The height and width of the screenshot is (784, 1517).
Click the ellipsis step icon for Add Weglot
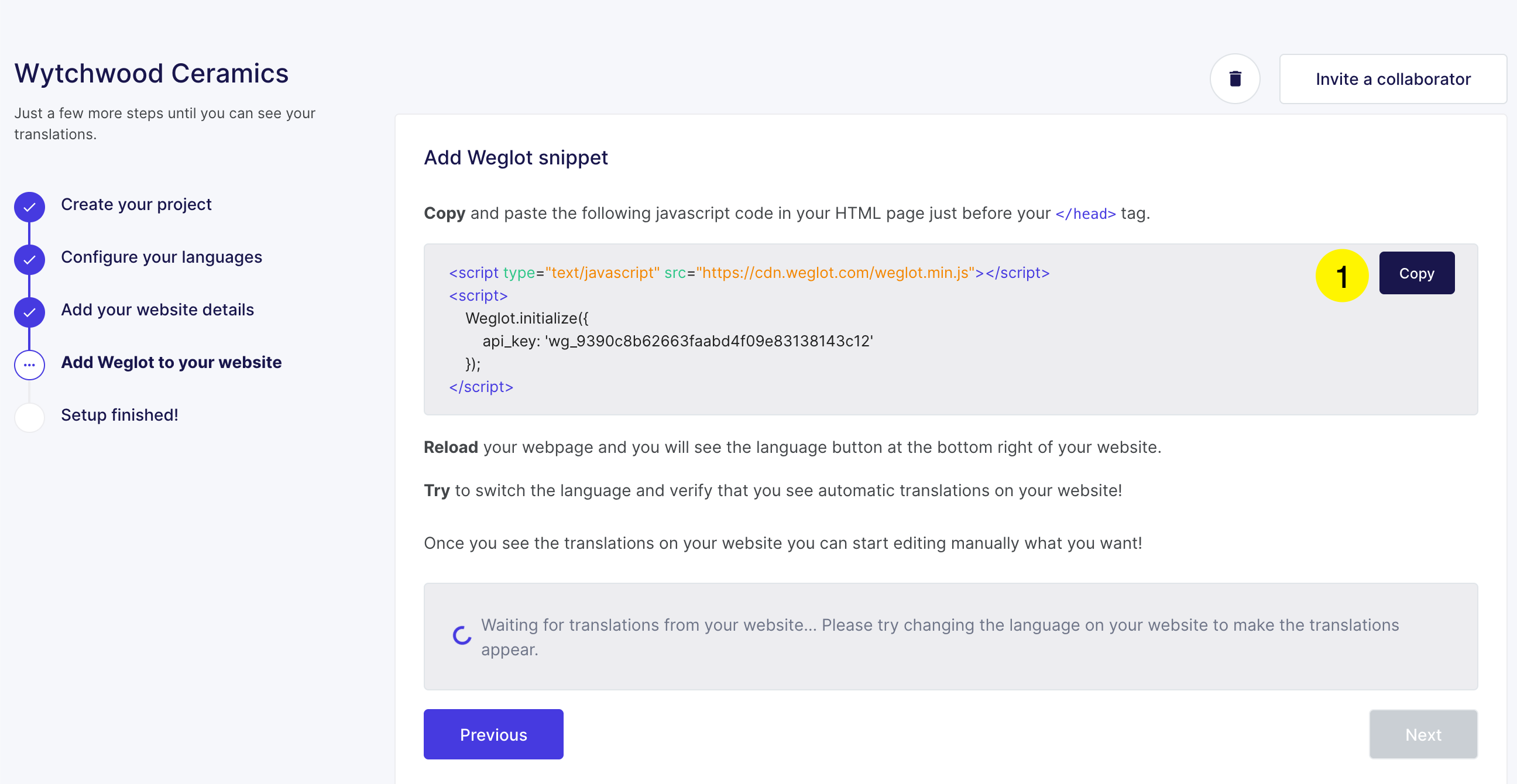pos(29,365)
